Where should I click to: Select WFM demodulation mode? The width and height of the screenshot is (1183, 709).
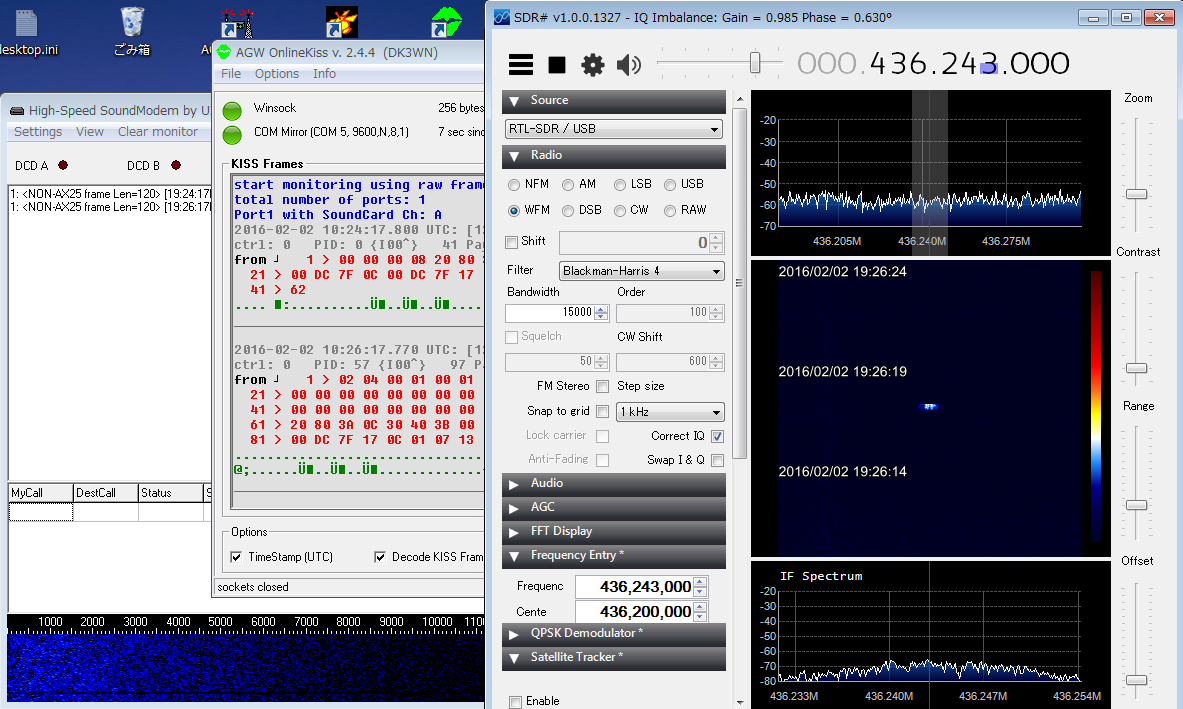[514, 210]
